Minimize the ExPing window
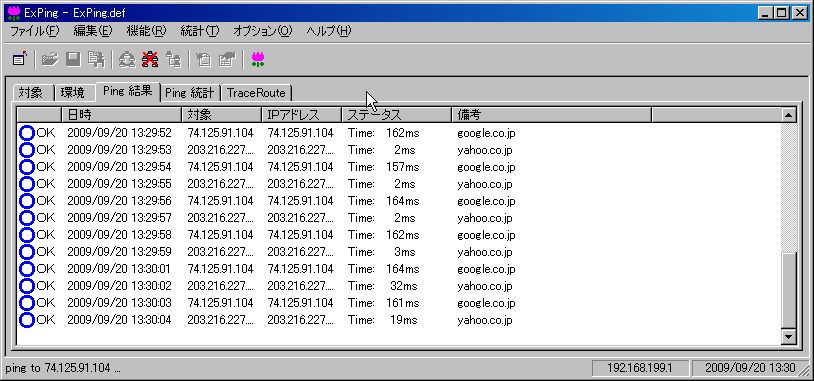 (x=765, y=13)
